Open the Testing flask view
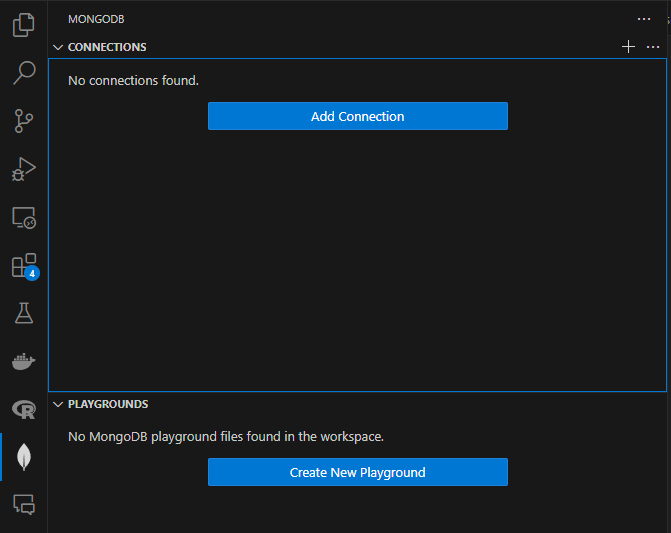The height and width of the screenshot is (533, 671). tap(24, 313)
